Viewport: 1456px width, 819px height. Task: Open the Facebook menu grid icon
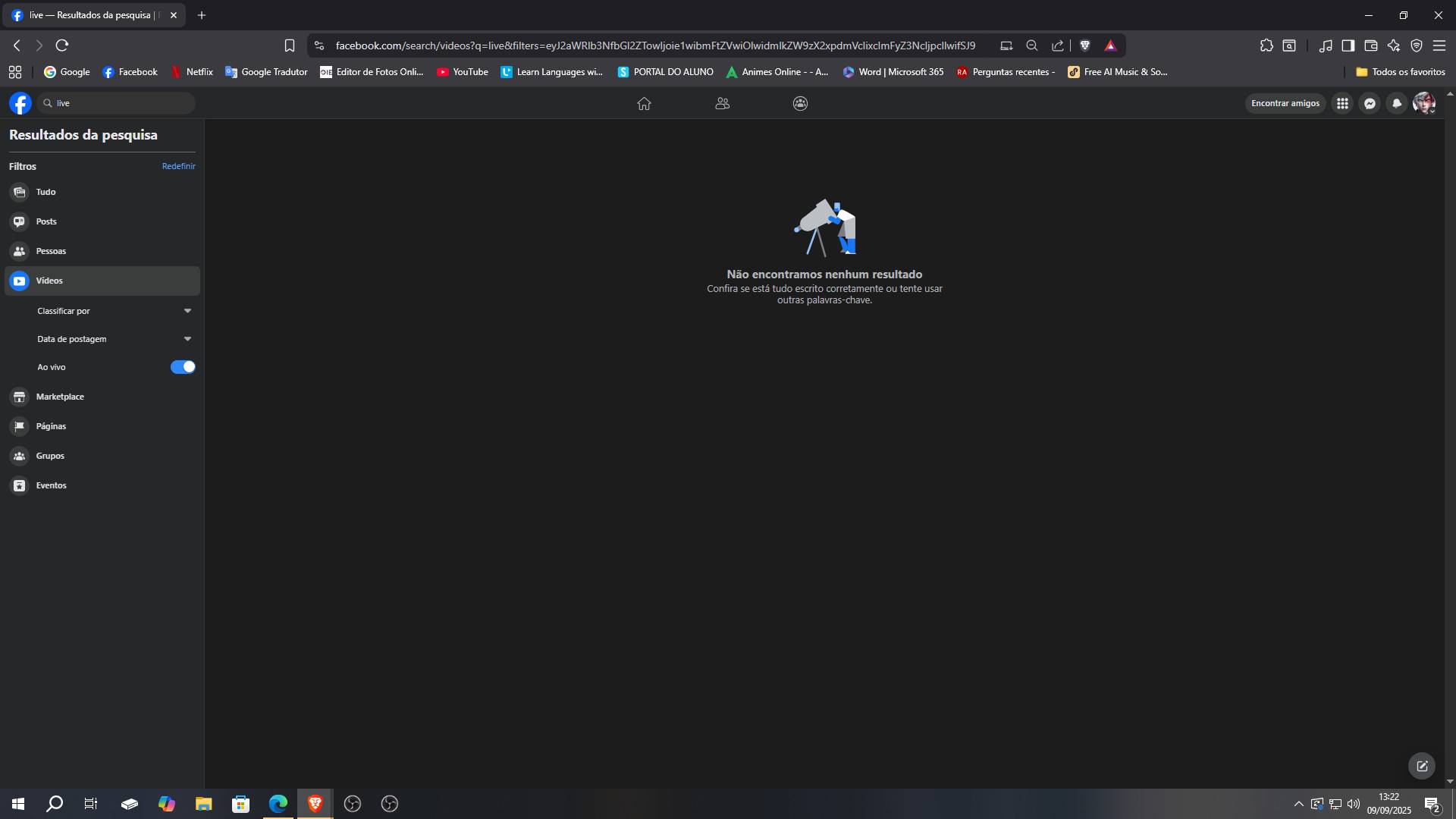[x=1342, y=103]
